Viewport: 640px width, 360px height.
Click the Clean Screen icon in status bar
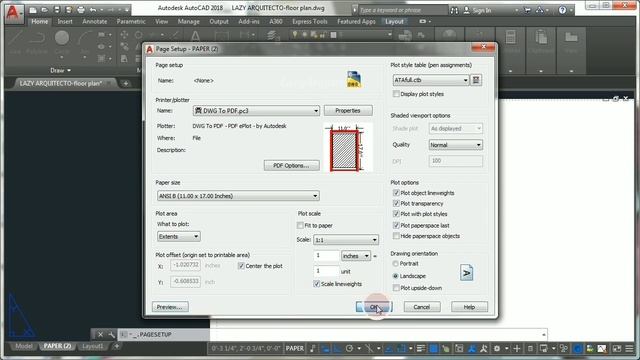point(617,349)
